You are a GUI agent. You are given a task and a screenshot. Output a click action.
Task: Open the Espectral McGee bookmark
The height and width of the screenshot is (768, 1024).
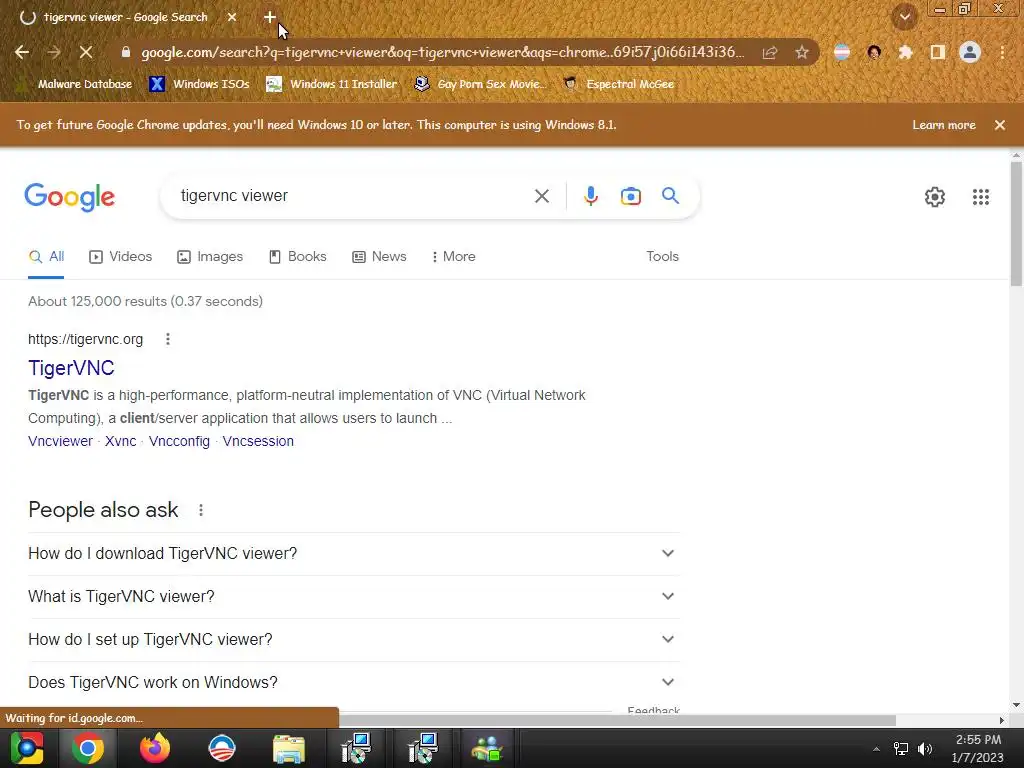(618, 84)
